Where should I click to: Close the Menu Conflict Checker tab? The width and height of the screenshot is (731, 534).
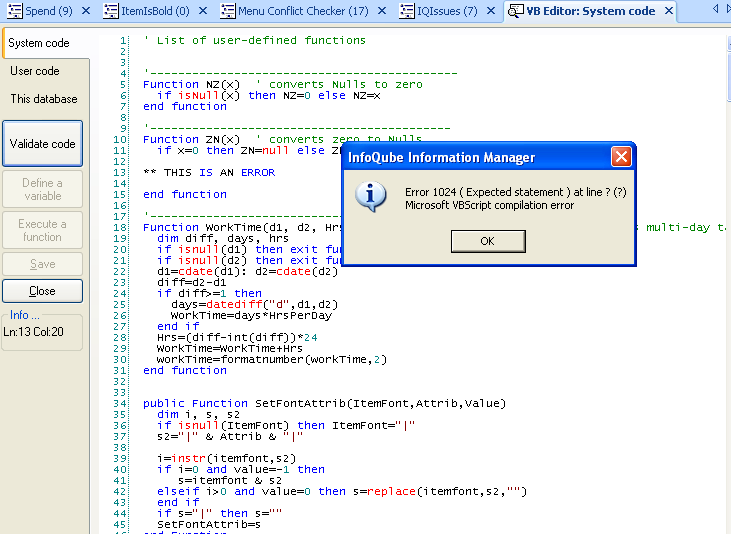(382, 11)
